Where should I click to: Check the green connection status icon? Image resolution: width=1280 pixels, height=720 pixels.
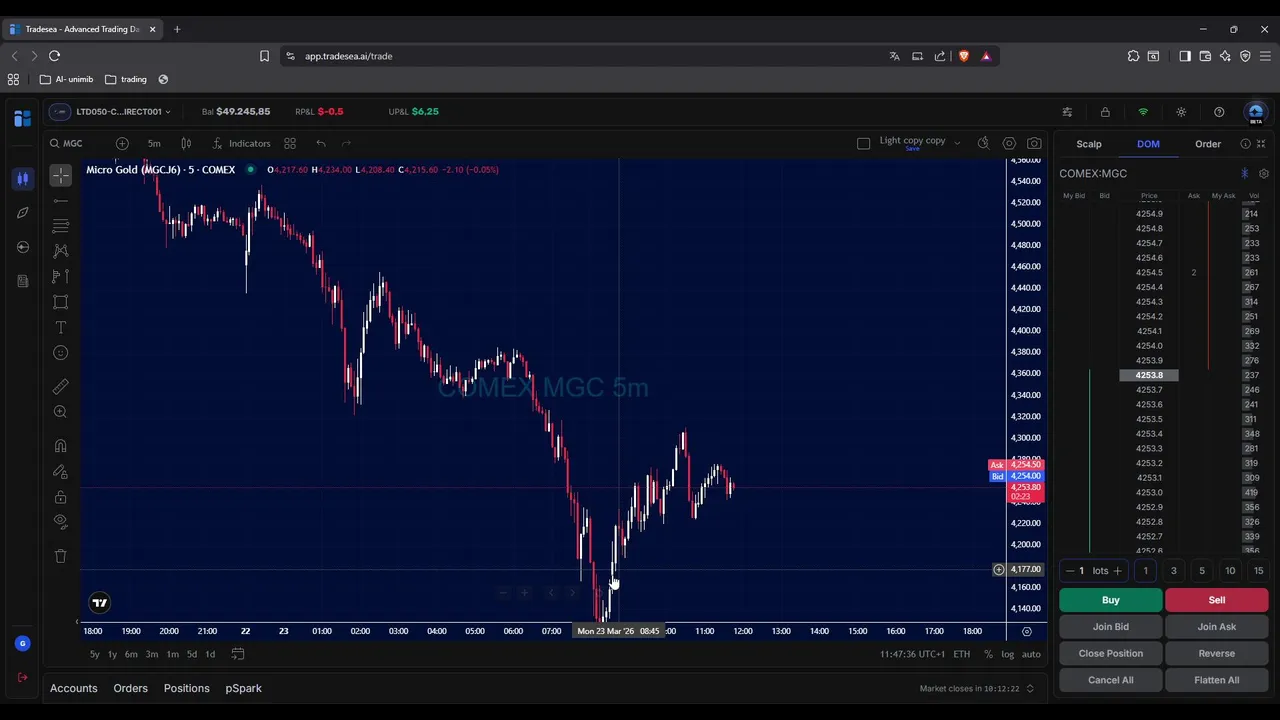[x=1143, y=112]
